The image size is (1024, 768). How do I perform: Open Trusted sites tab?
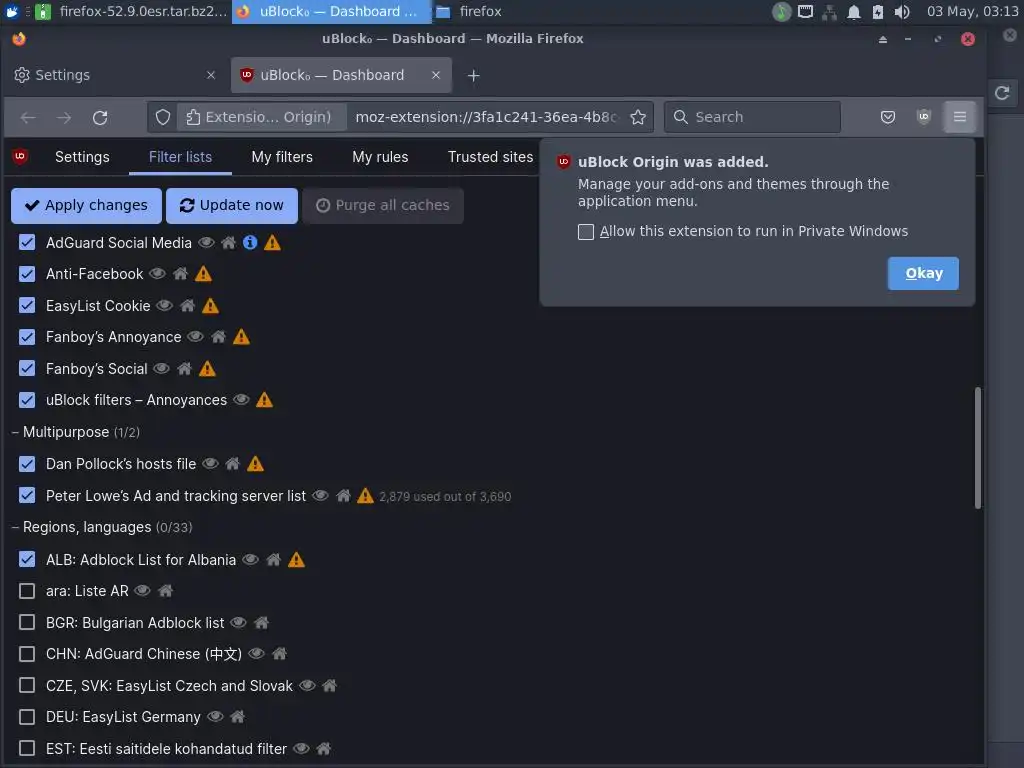490,157
